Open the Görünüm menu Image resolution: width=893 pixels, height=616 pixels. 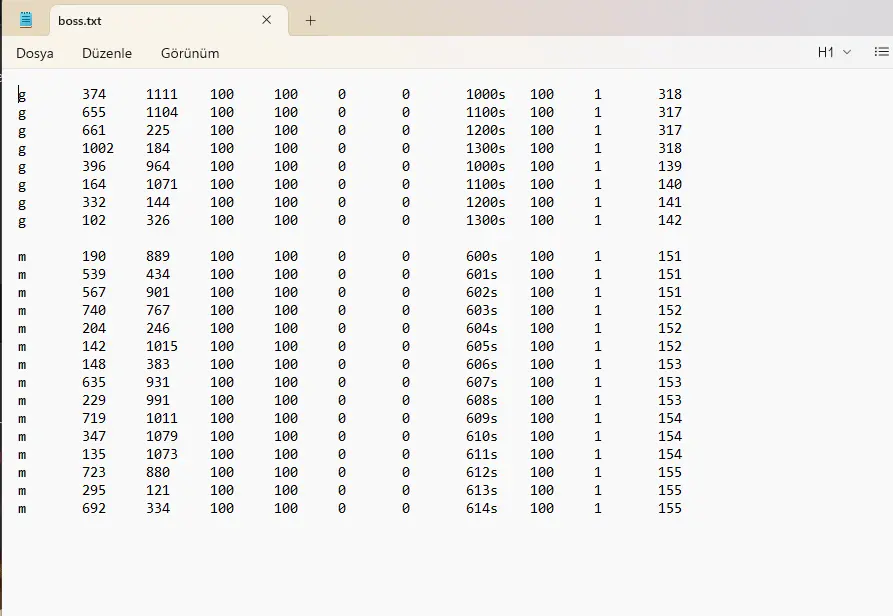coord(190,53)
